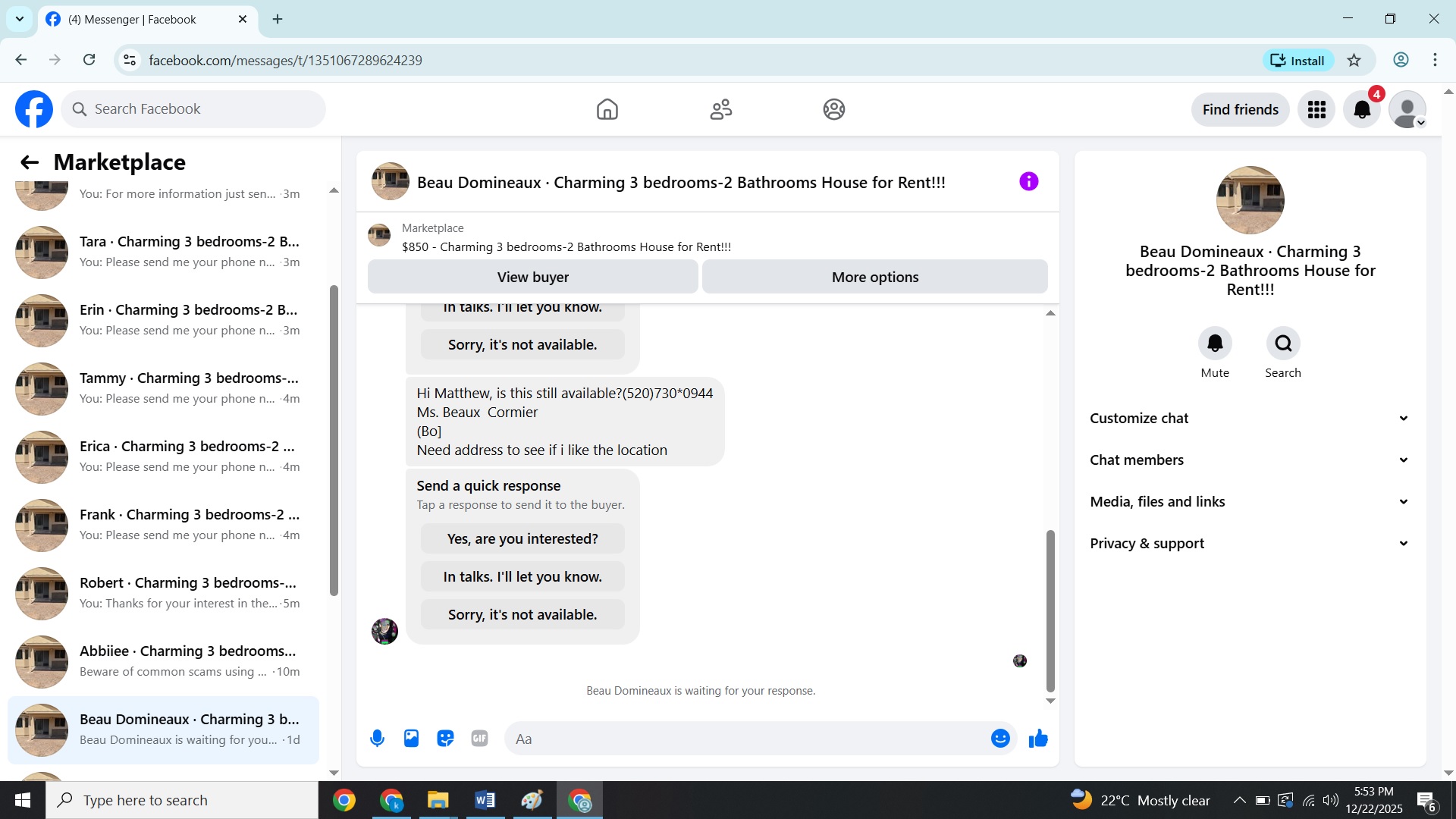Image resolution: width=1456 pixels, height=819 pixels.
Task: Open the Facebook menu grid icon
Action: [1316, 110]
